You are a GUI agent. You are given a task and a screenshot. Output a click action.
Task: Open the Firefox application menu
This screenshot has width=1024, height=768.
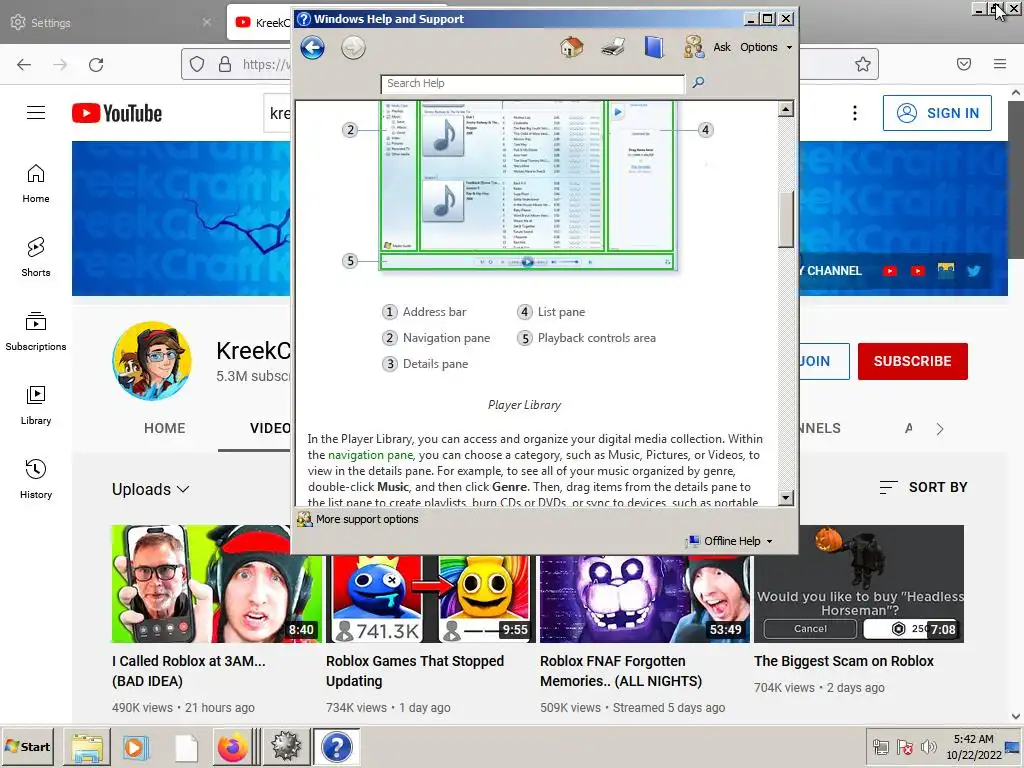(x=1000, y=64)
